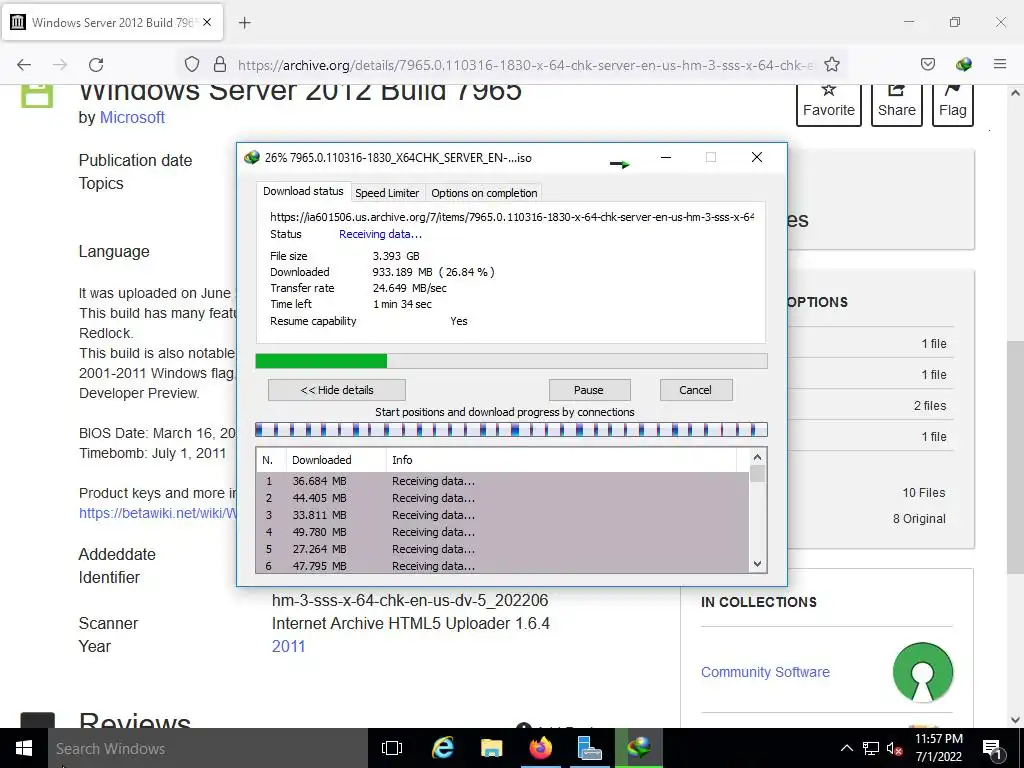Screen dimensions: 1024x768
Task: Click the N. column header
Action: (271, 460)
